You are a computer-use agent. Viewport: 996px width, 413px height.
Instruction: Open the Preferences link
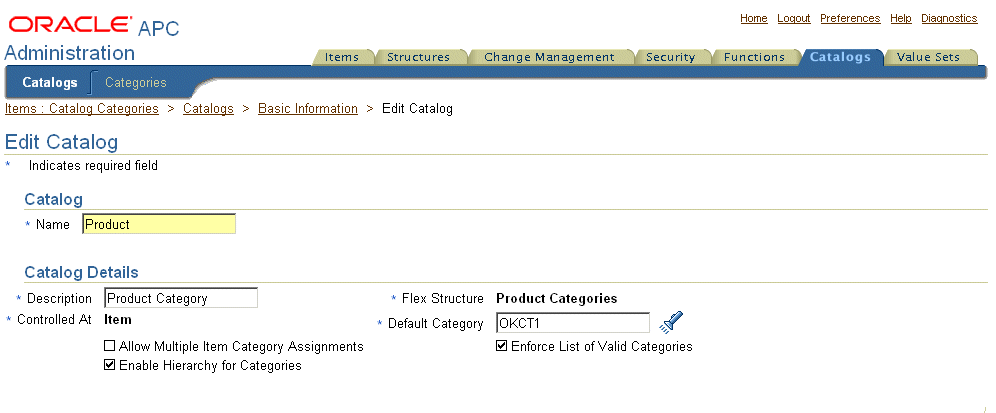pos(851,18)
